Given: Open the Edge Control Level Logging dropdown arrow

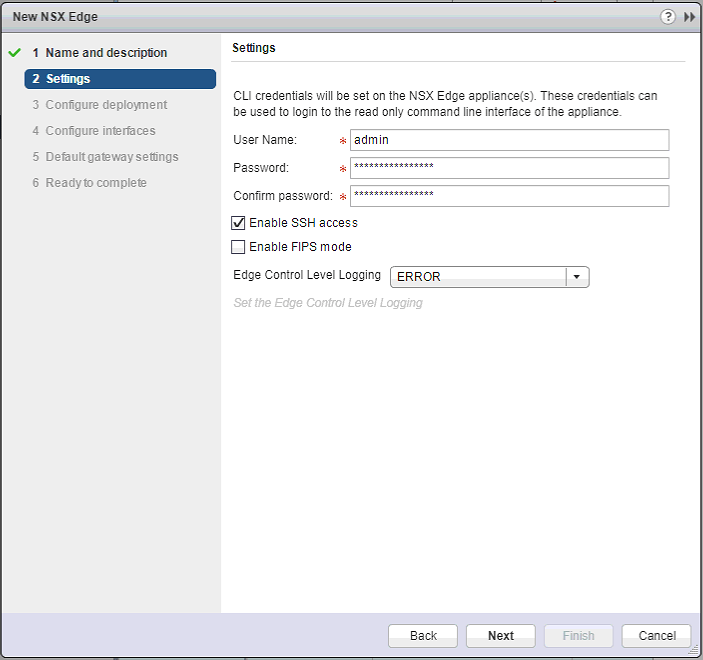Looking at the screenshot, I should [577, 277].
